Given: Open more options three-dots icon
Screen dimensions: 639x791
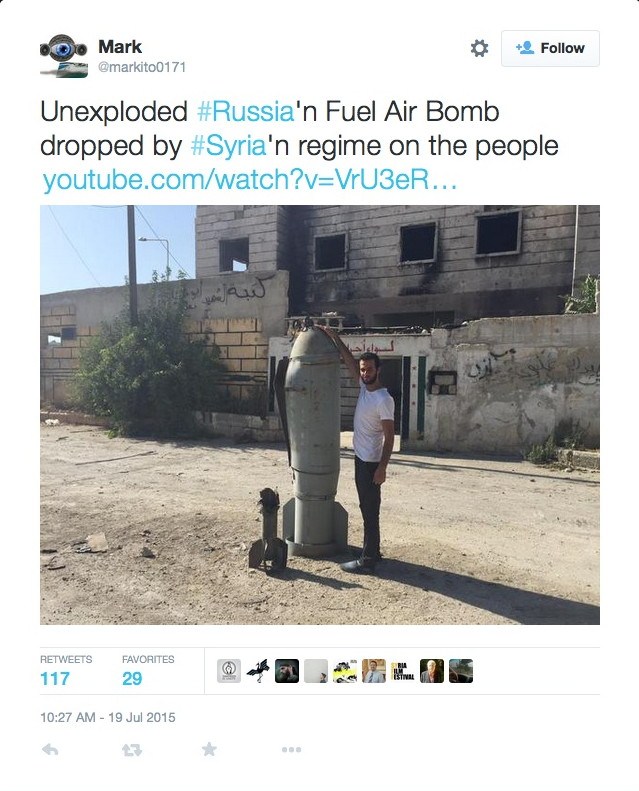Looking at the screenshot, I should click(292, 750).
